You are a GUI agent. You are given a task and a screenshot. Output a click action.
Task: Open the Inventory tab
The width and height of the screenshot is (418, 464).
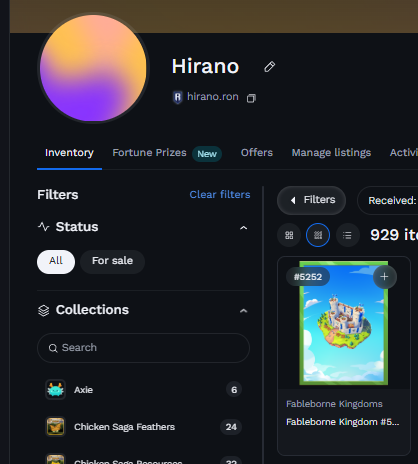[69, 153]
